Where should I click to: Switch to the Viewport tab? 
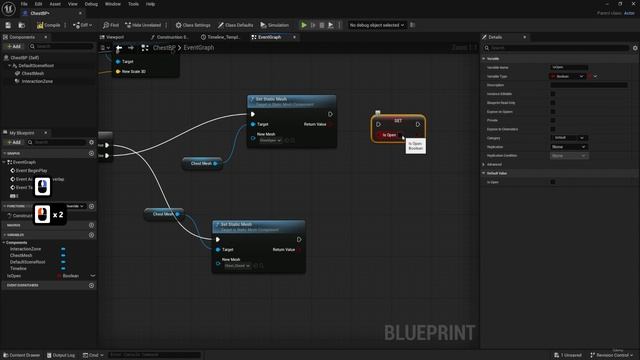click(112, 37)
